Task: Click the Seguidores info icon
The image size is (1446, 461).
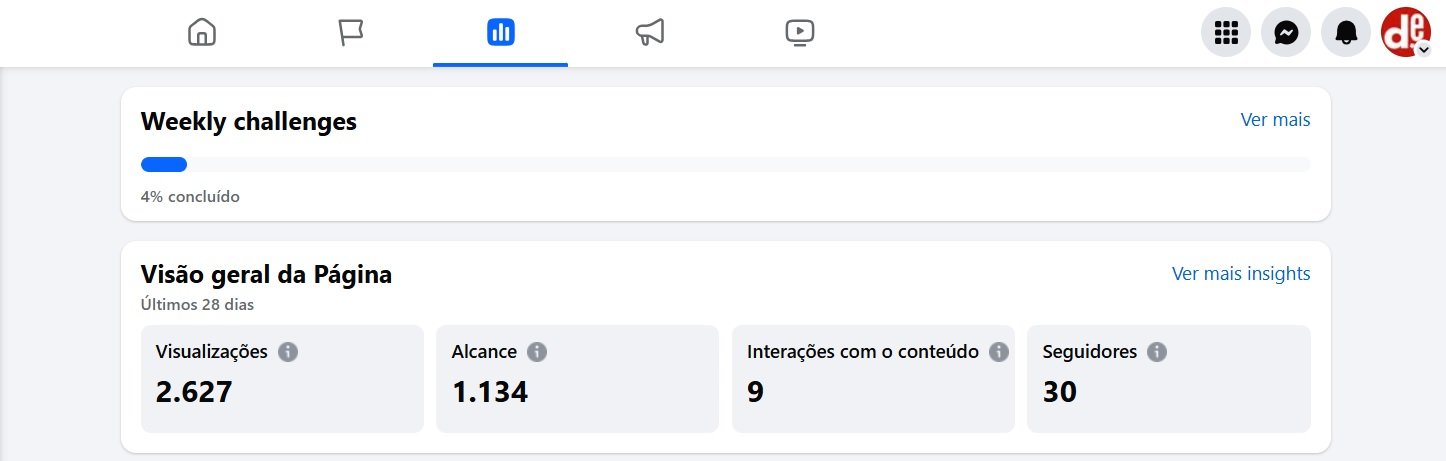Action: pos(1157,352)
